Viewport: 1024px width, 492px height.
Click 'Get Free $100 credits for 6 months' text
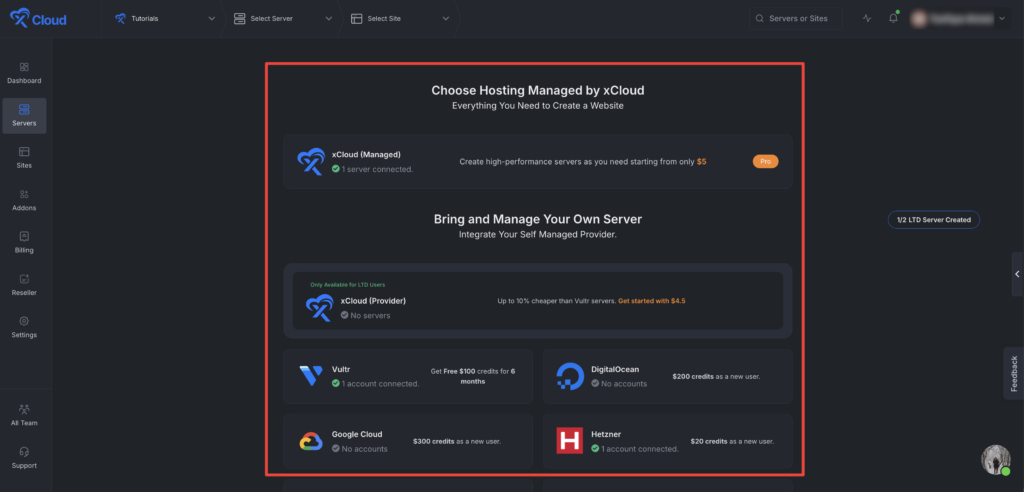[x=473, y=376]
